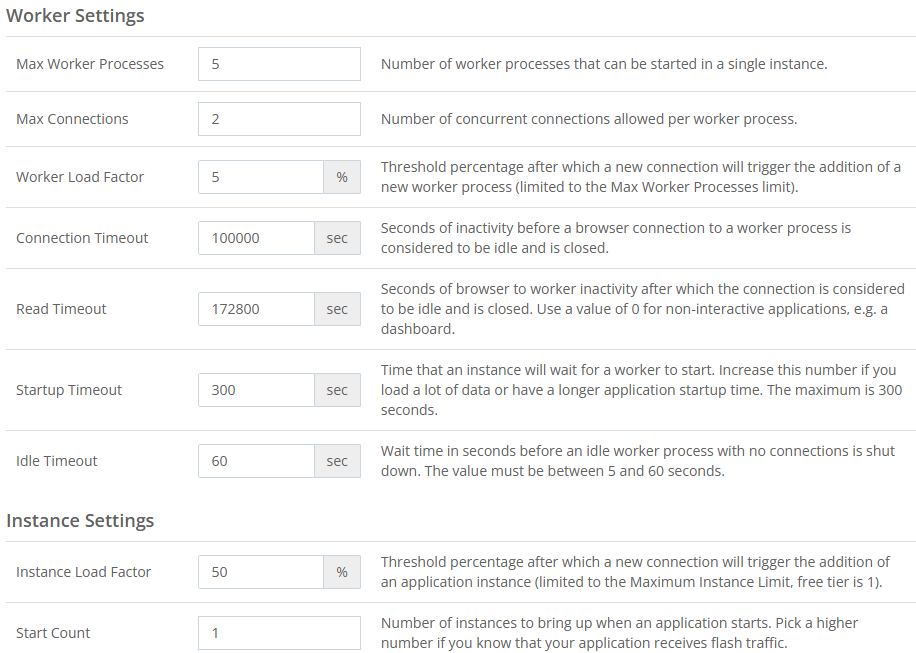
Task: Select the Read Timeout field with 172800
Action: point(256,309)
